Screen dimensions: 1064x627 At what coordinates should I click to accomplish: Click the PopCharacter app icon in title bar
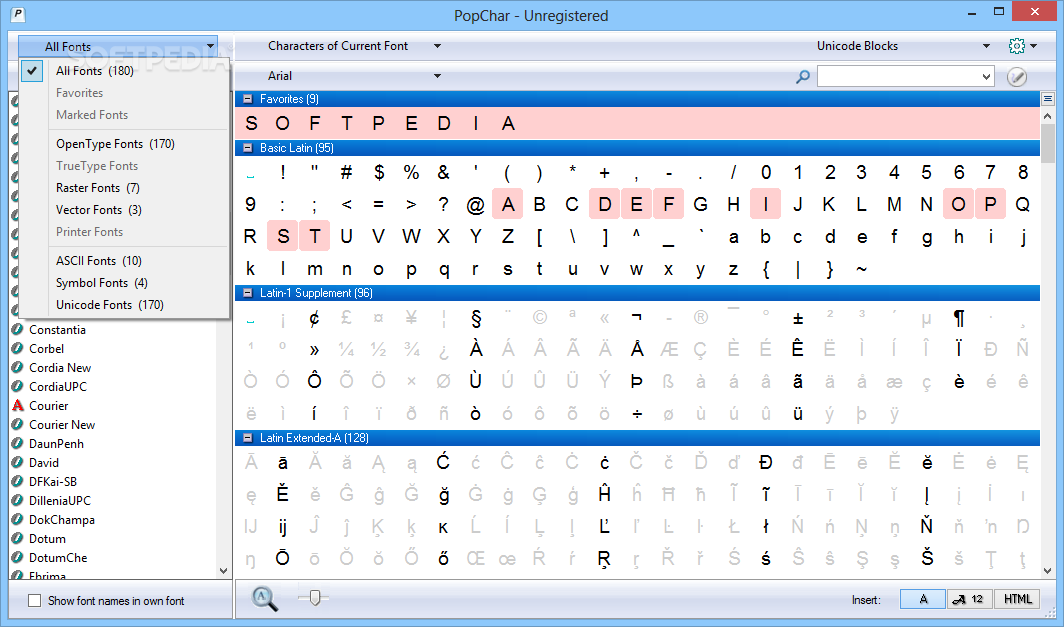click(18, 14)
